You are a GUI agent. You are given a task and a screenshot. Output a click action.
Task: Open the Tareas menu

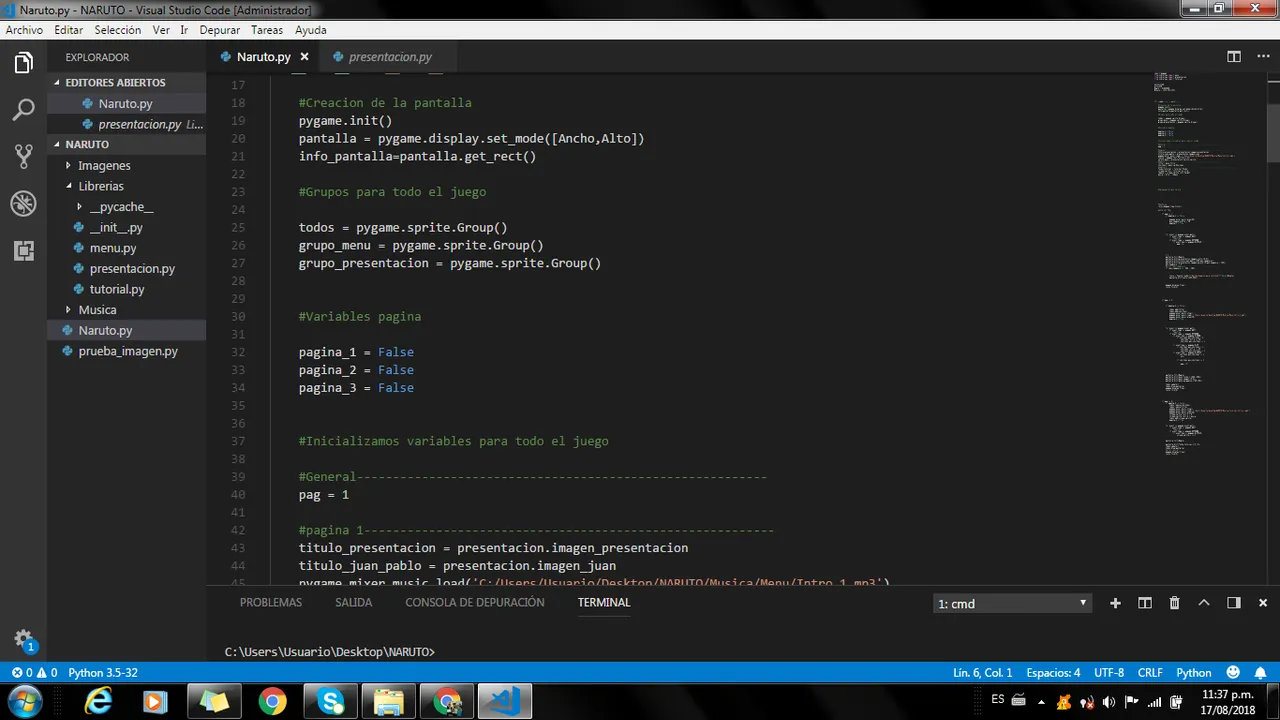[267, 30]
